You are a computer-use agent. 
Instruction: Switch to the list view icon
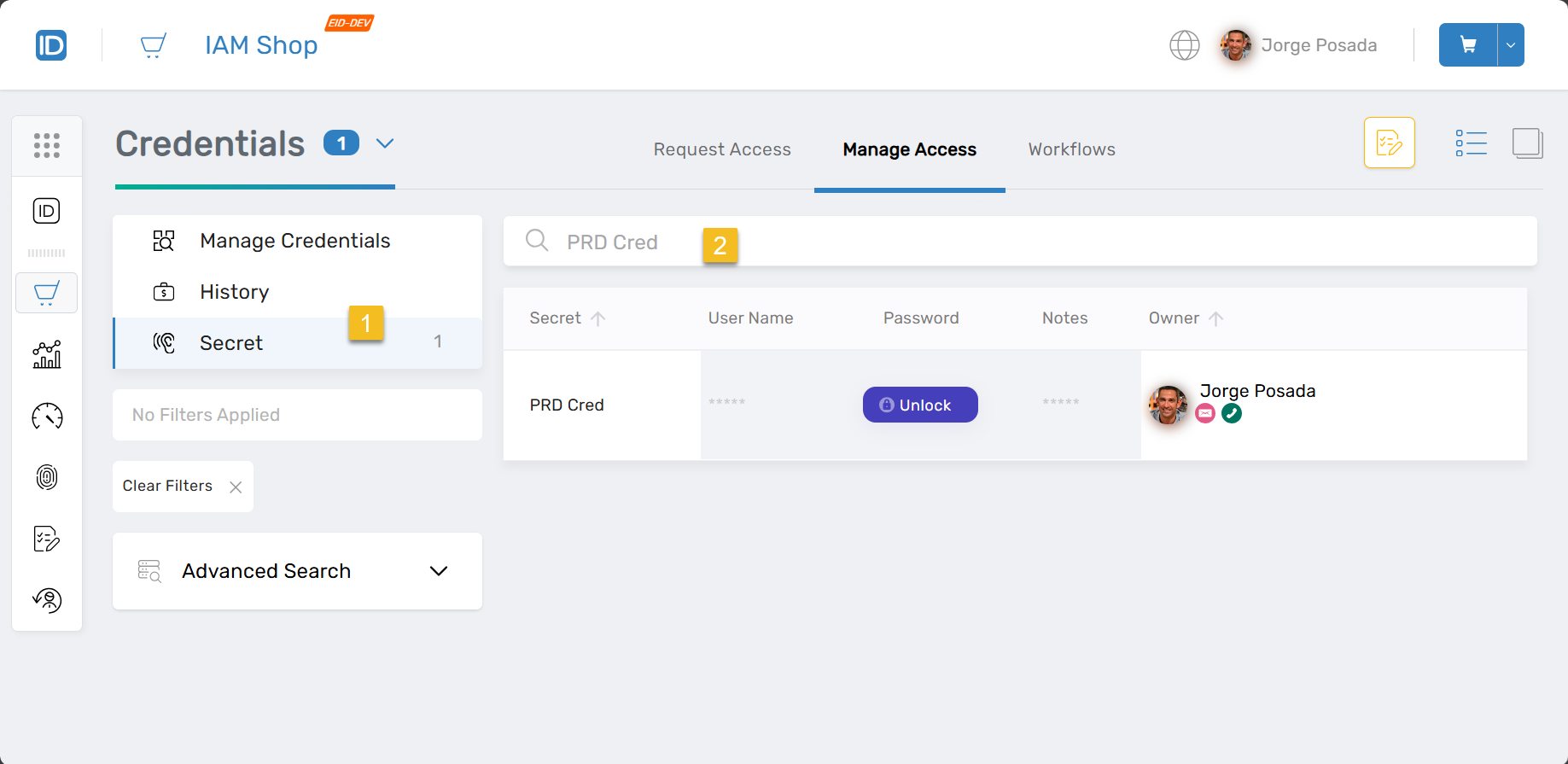point(1471,143)
